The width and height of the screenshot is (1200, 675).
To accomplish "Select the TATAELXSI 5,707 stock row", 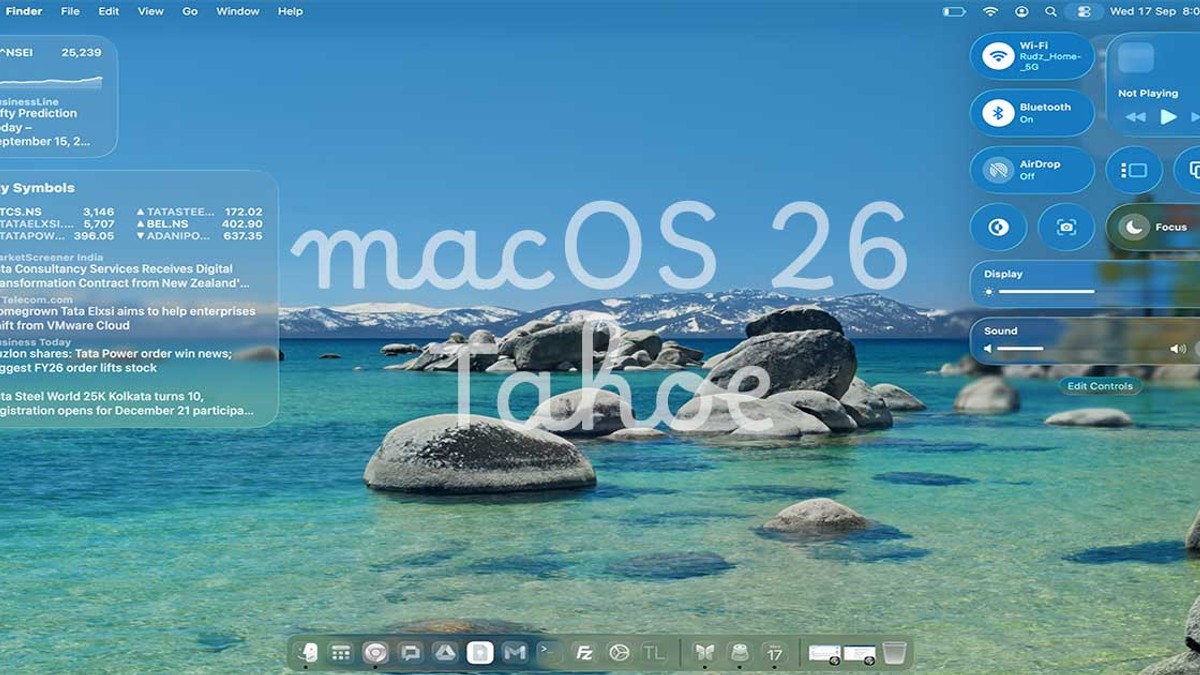I will (x=57, y=224).
